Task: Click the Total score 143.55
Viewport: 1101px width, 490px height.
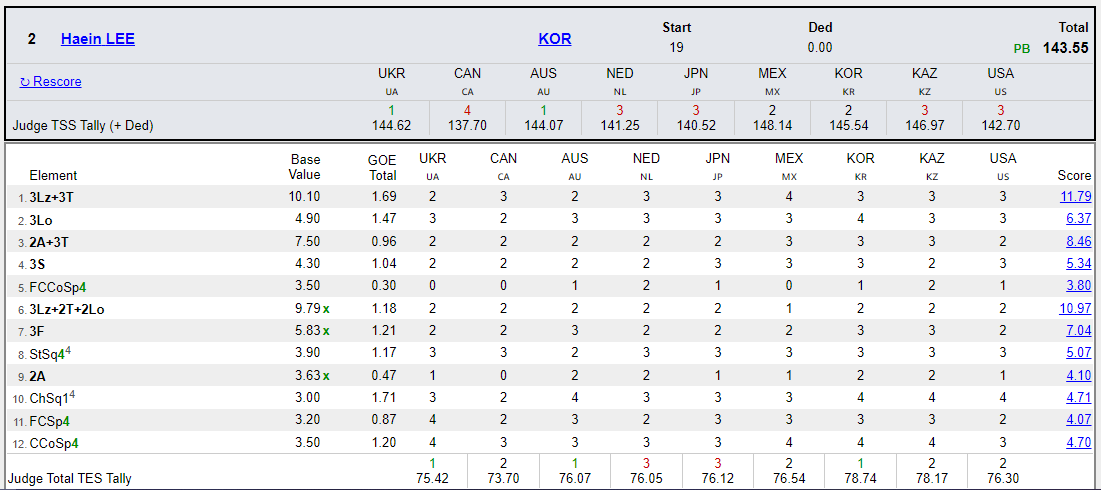Action: coord(1065,47)
